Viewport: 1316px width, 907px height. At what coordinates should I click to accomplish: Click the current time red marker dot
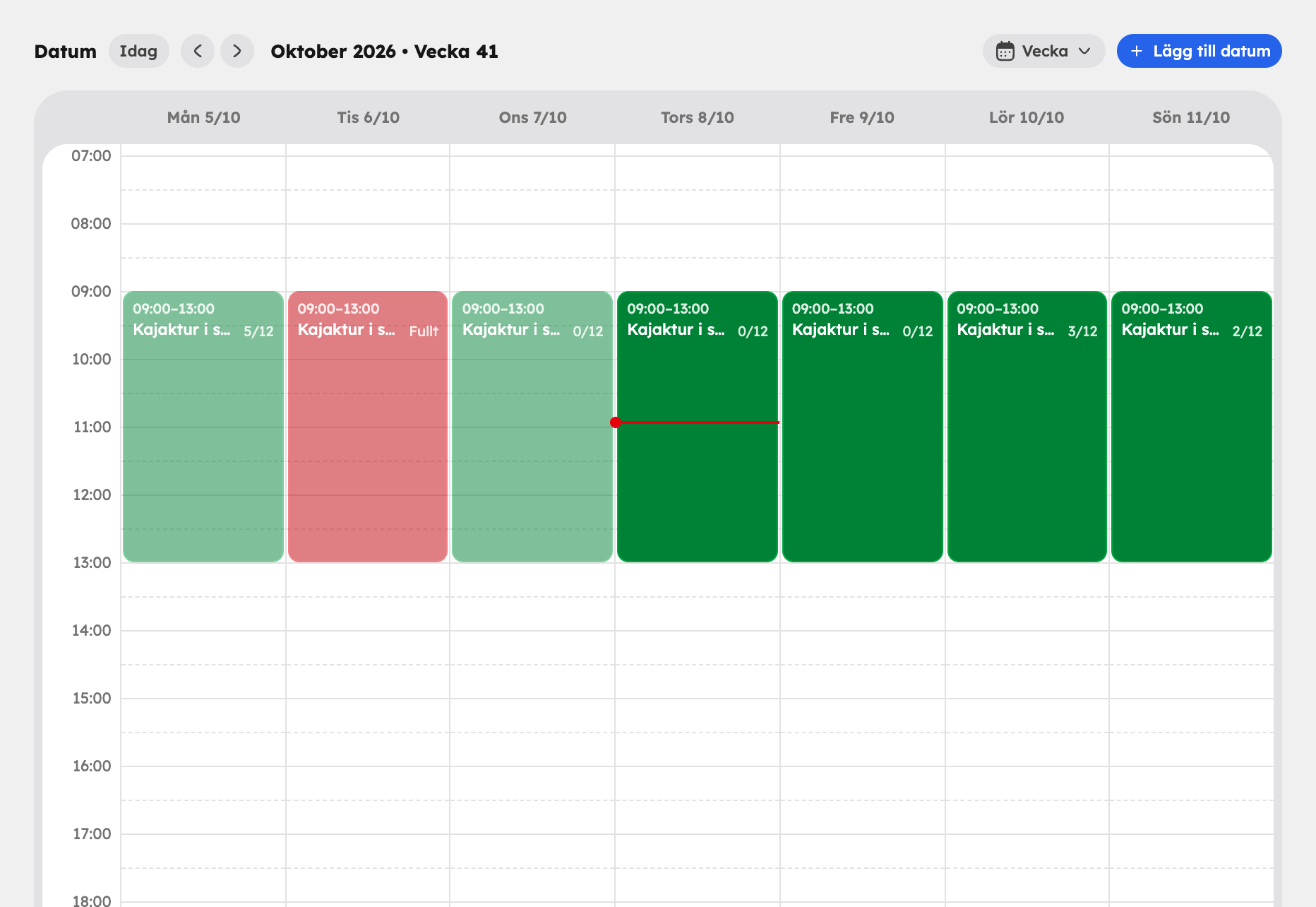click(616, 422)
